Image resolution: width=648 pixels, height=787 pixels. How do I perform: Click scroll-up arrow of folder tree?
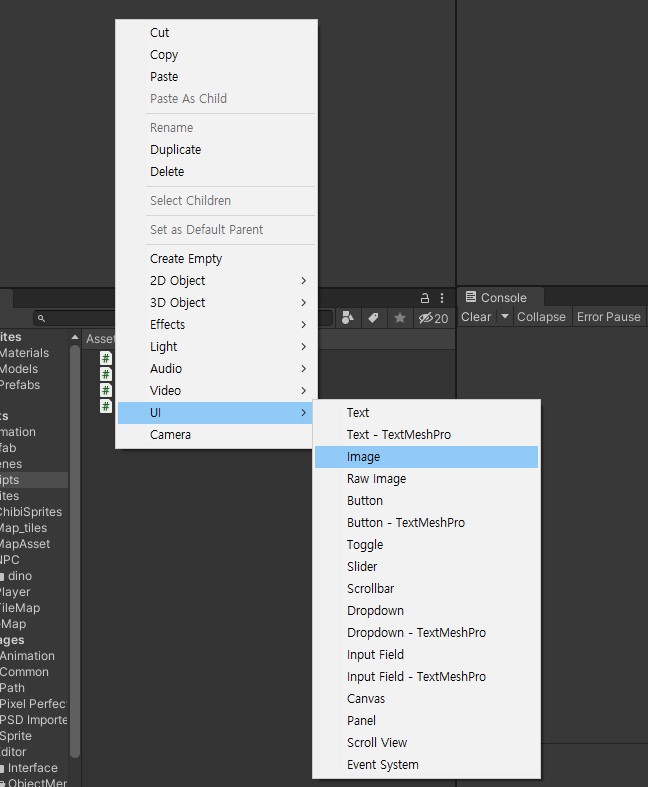[75, 337]
